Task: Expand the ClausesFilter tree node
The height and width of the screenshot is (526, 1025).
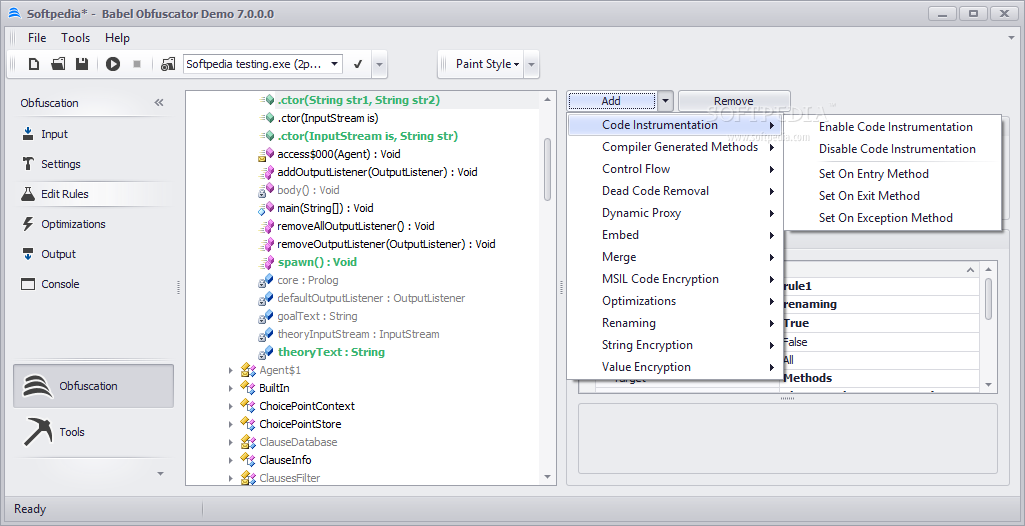Action: [230, 478]
